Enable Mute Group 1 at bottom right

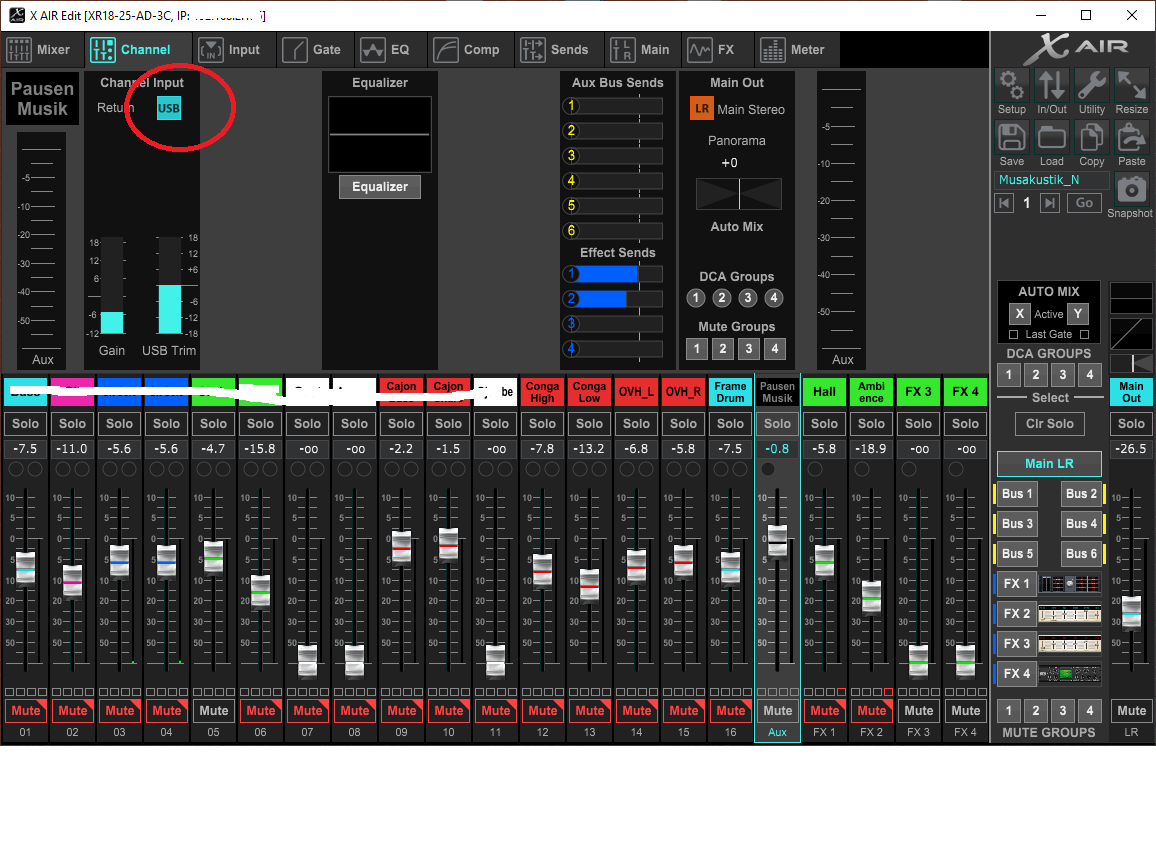(1009, 711)
